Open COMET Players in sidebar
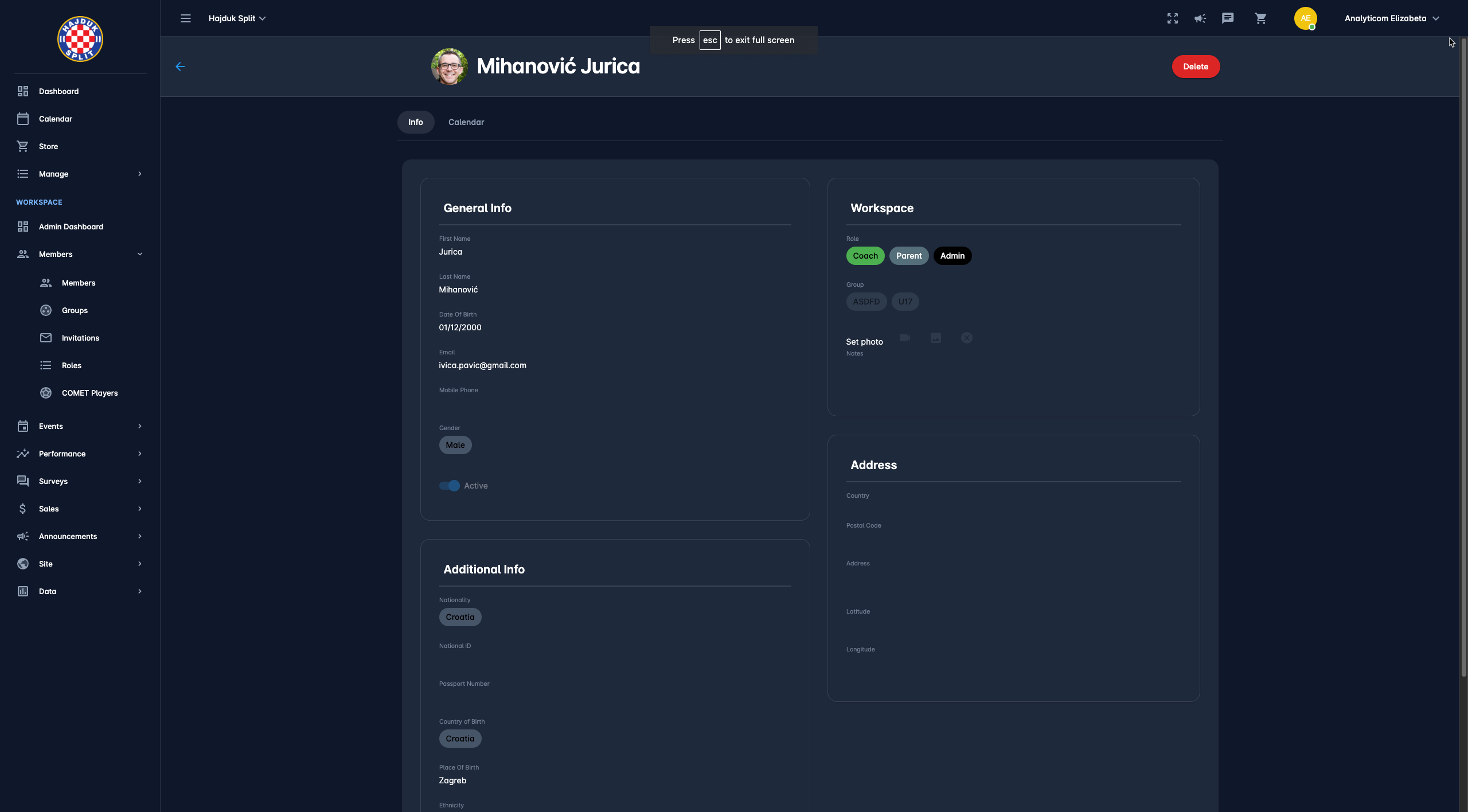This screenshot has height=812, width=1468. point(89,393)
